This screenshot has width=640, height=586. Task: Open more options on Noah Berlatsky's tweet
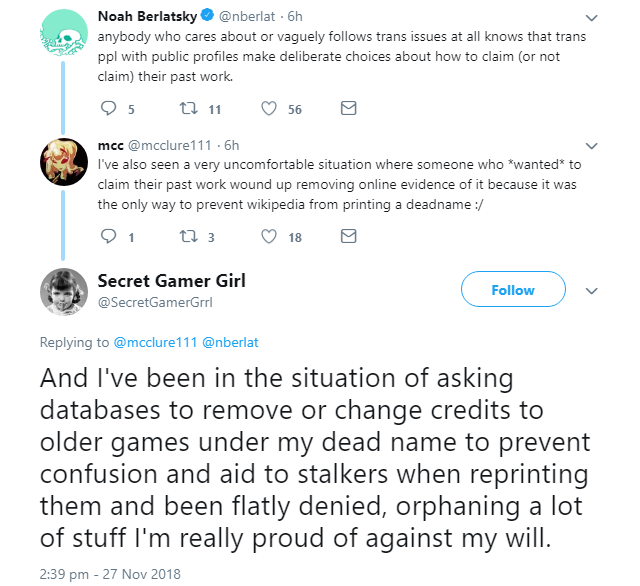pos(591,18)
